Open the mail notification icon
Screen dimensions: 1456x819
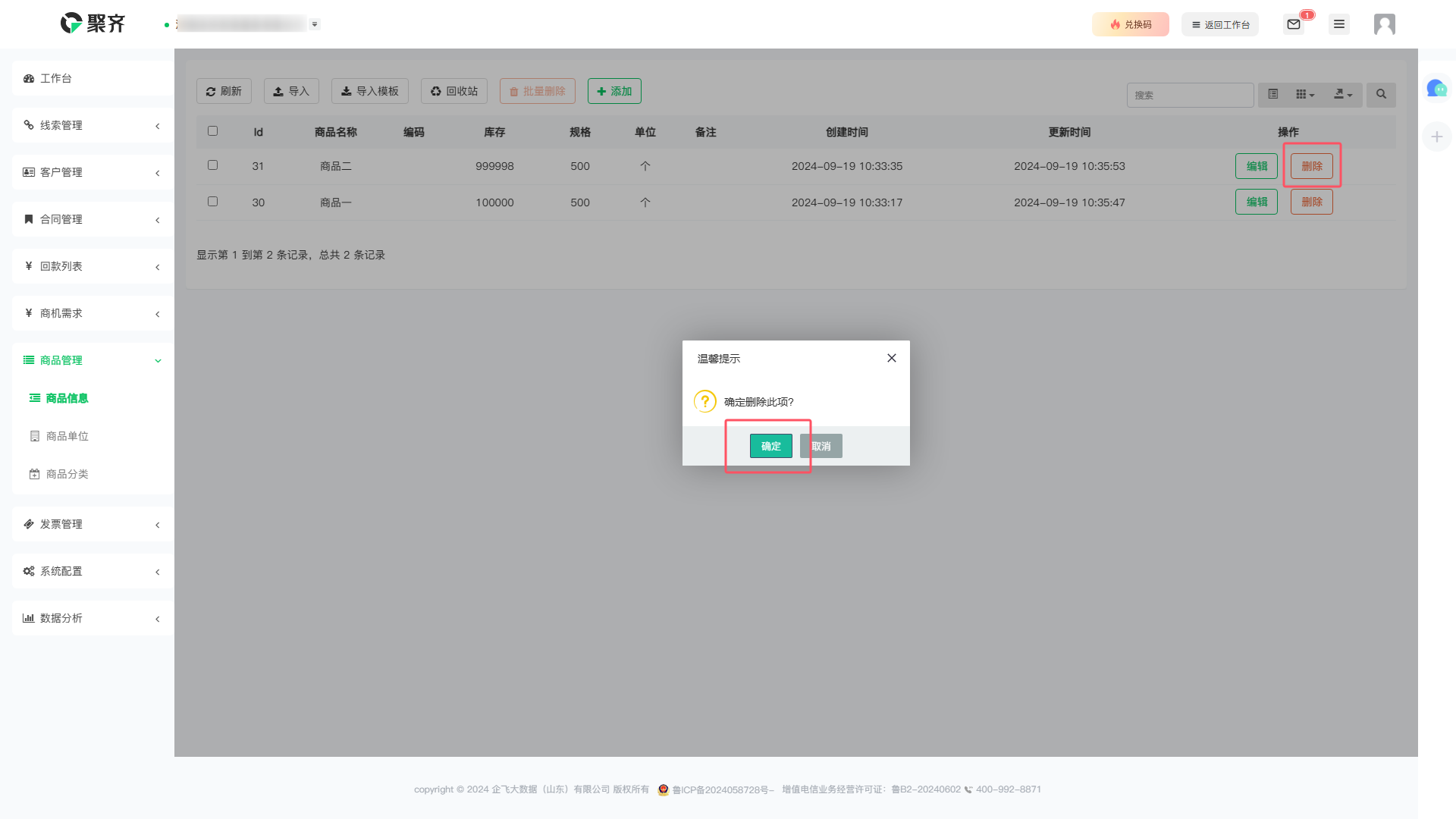(x=1294, y=24)
